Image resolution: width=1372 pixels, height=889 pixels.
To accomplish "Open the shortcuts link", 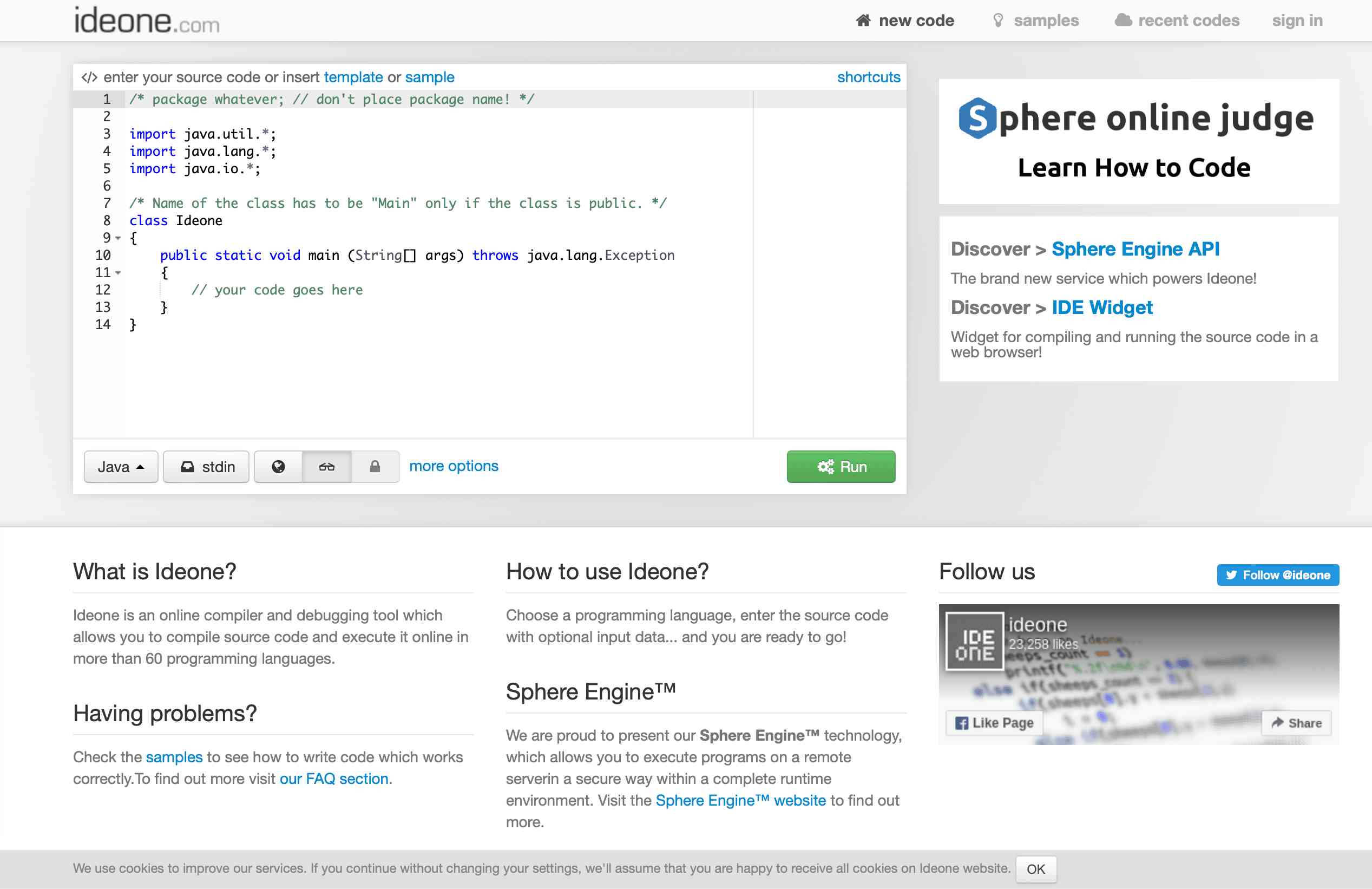I will pos(868,77).
